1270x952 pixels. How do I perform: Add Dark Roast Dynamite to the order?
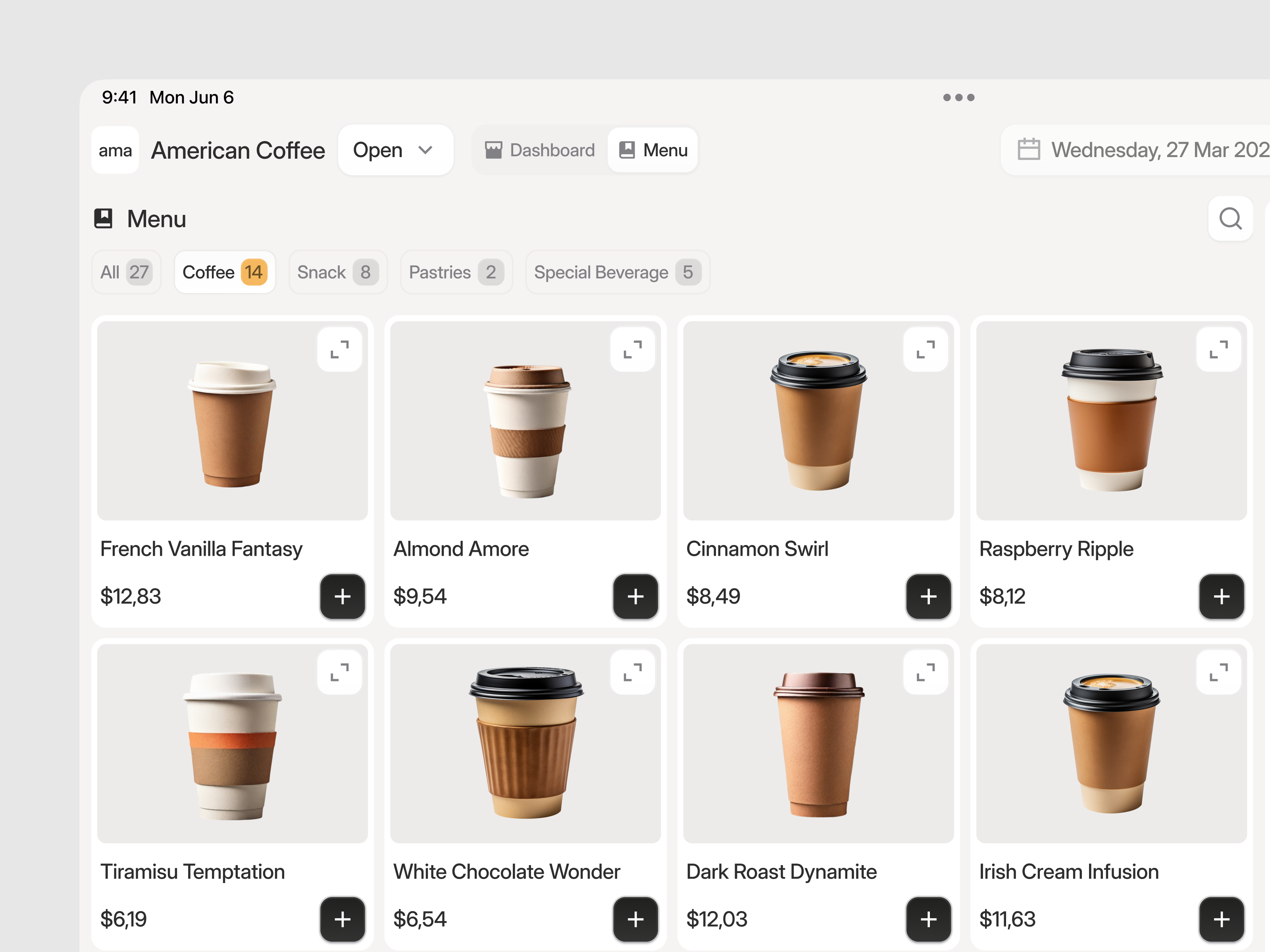pyautogui.click(x=928, y=919)
